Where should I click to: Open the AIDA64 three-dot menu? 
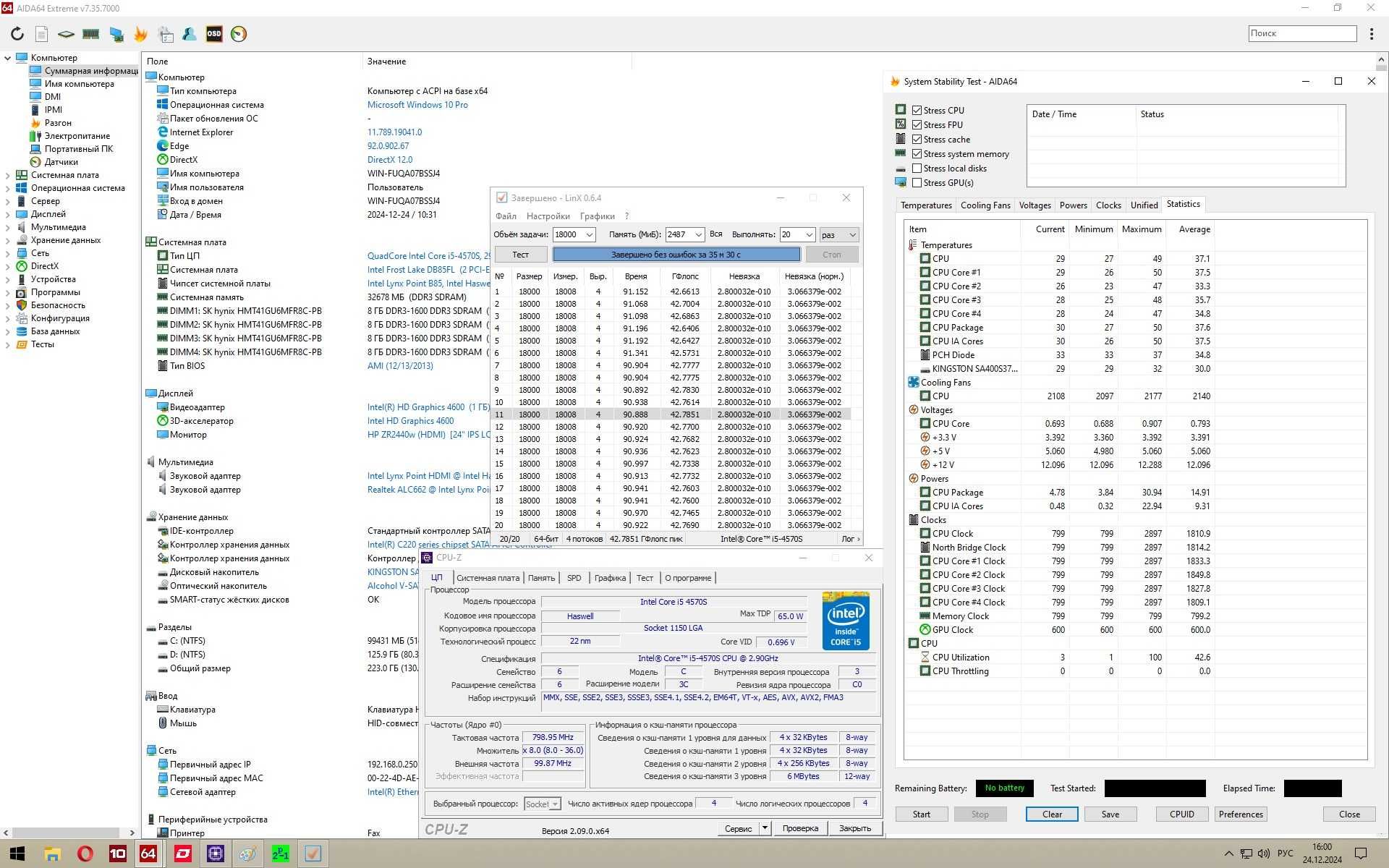point(1371,34)
